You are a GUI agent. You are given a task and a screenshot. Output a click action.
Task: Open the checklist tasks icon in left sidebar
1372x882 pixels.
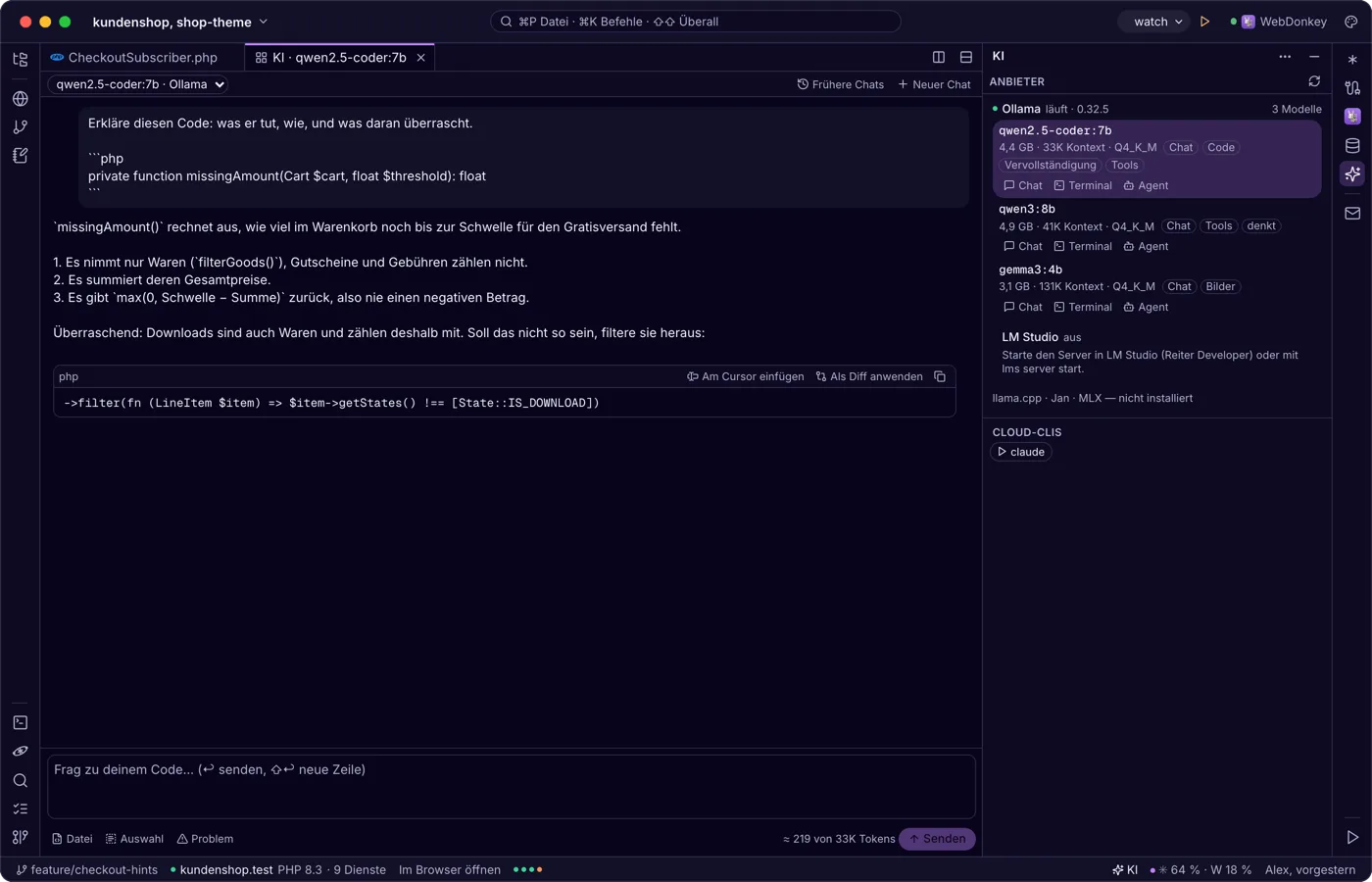[20, 808]
